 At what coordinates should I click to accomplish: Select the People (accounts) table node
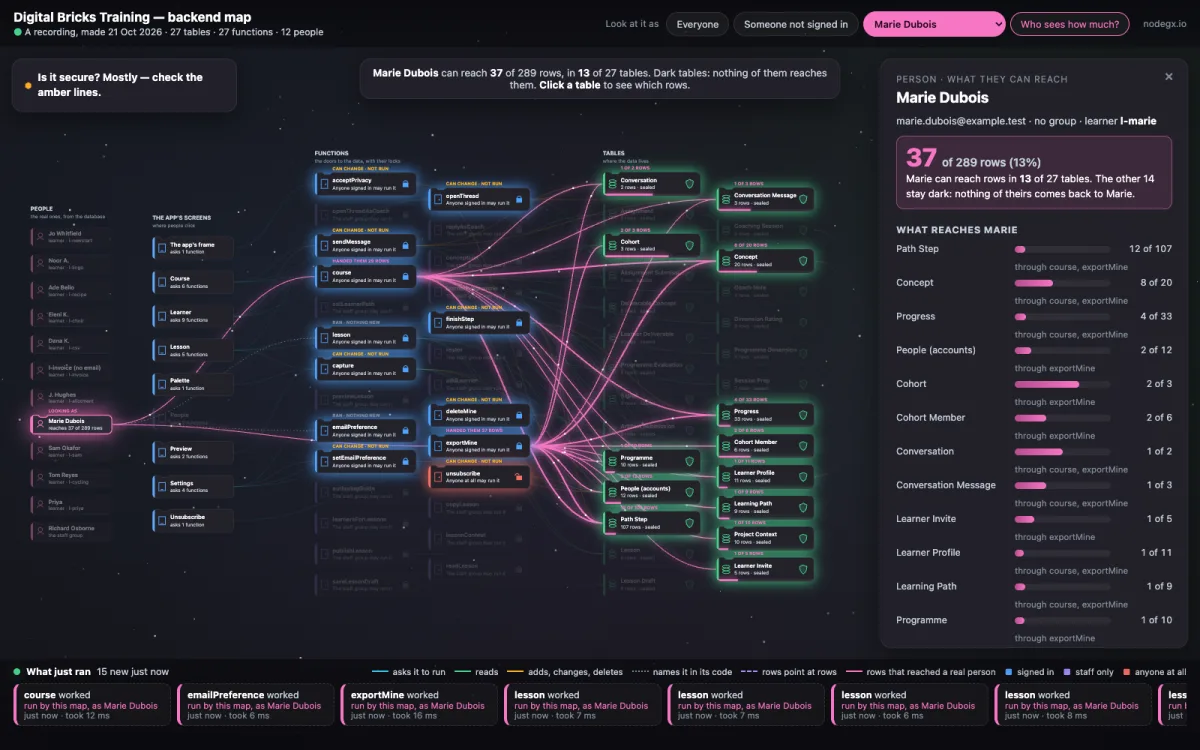(652, 491)
